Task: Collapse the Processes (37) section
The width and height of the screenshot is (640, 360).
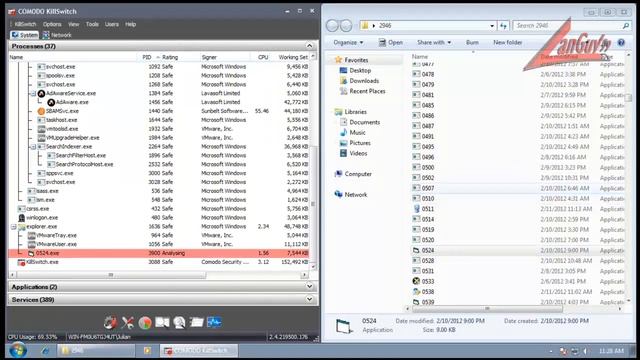Action: click(309, 46)
